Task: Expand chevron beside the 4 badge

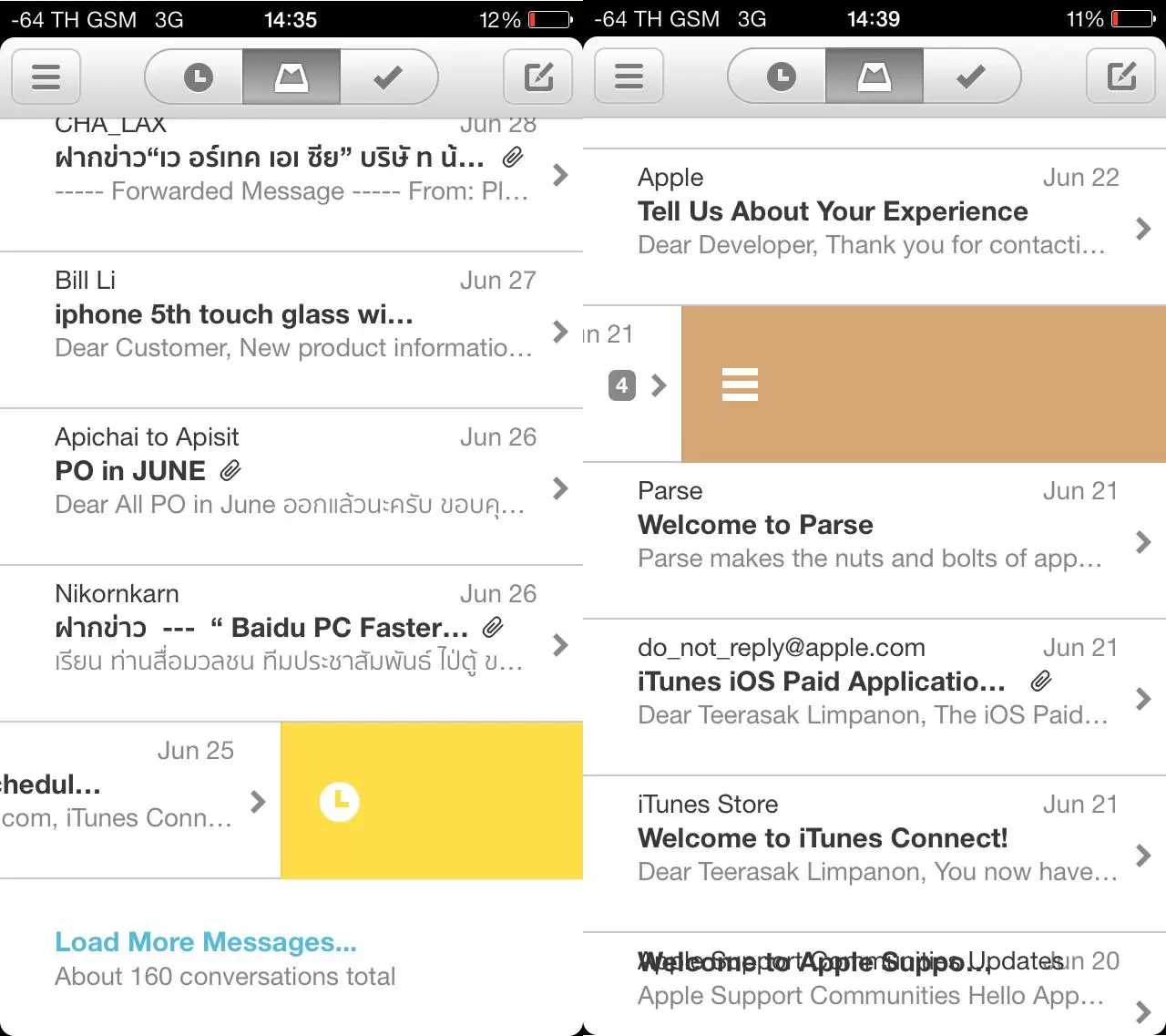Action: click(x=659, y=385)
